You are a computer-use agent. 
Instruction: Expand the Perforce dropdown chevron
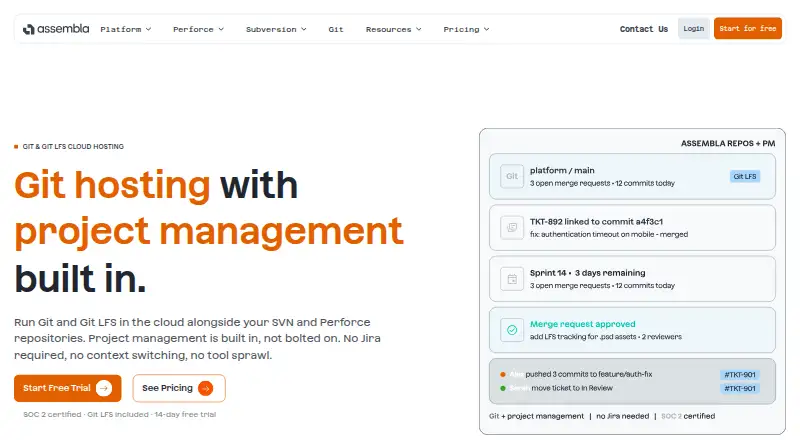221,29
